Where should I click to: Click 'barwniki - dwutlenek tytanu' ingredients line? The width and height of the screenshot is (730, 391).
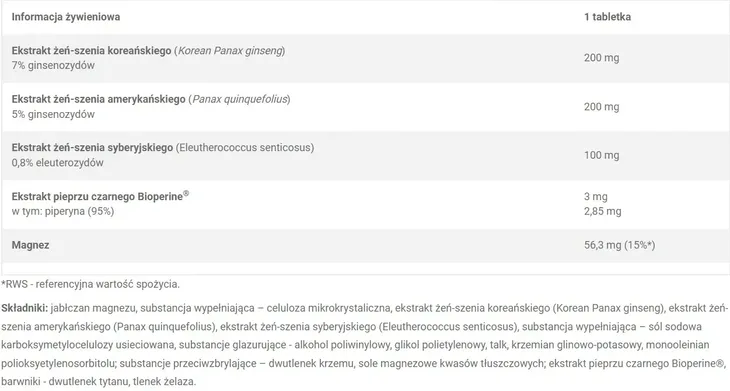(x=65, y=381)
